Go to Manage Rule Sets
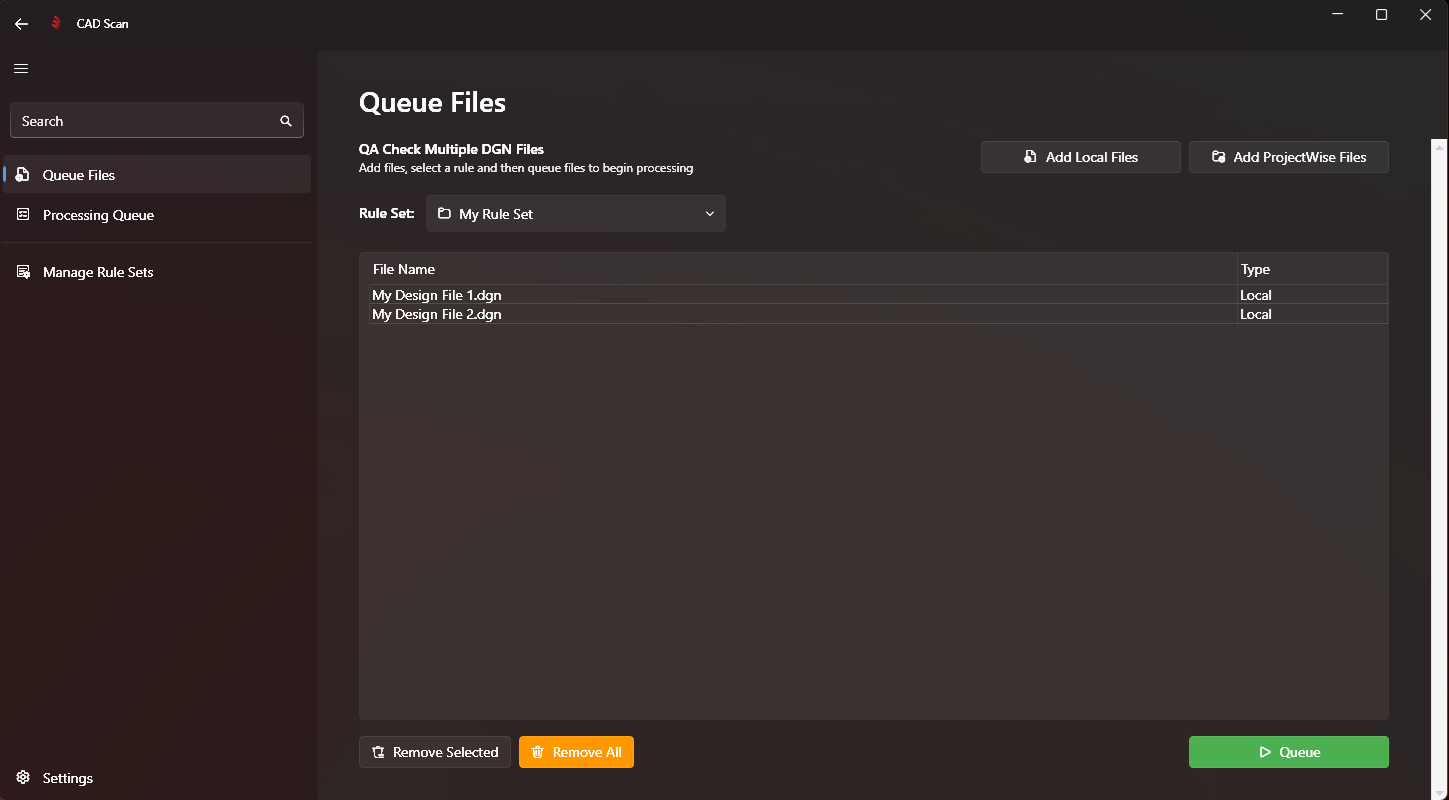Viewport: 1449px width, 800px height. tap(98, 272)
